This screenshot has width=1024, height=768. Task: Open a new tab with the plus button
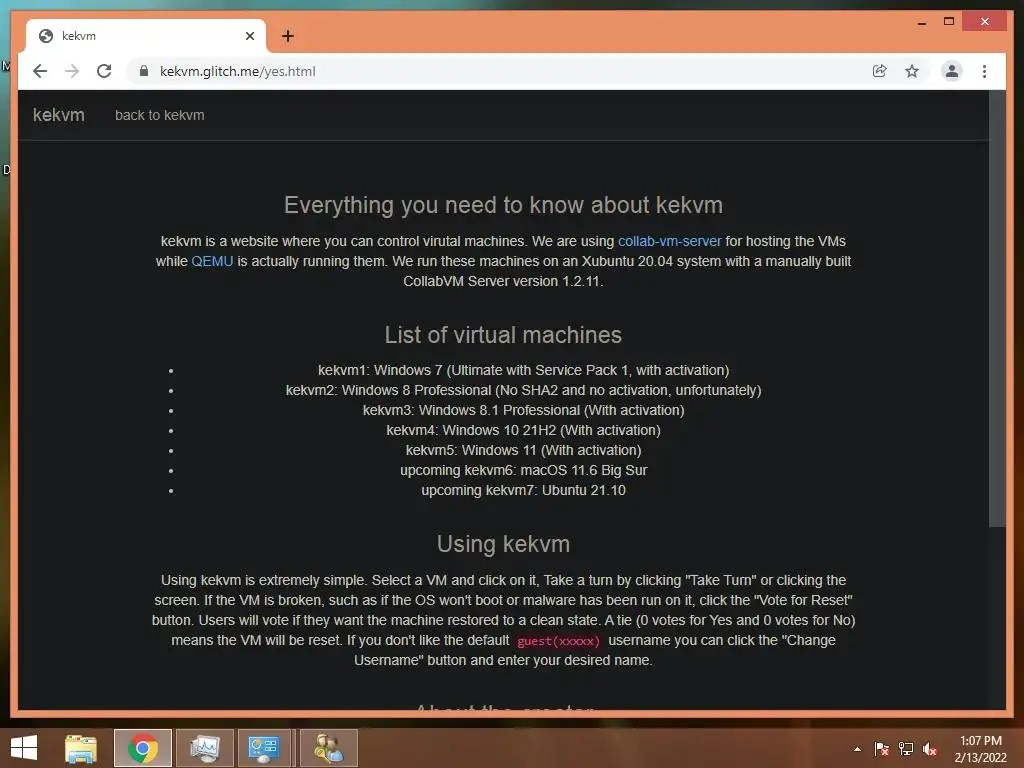(x=288, y=36)
